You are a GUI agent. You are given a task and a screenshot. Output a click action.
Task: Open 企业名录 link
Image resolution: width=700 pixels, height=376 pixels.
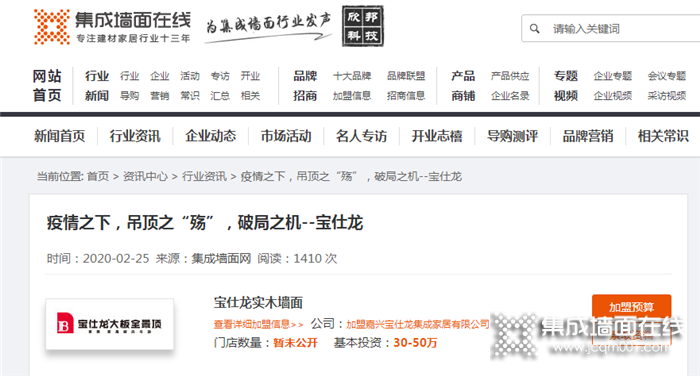[510, 96]
